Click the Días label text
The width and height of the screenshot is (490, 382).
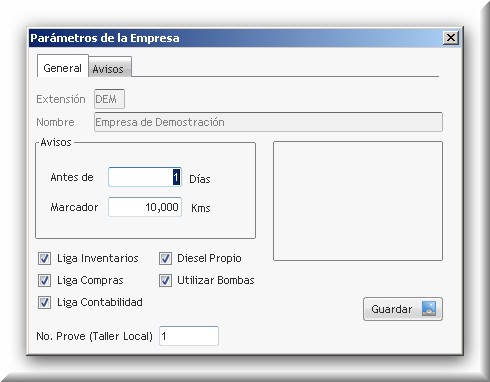click(x=200, y=179)
